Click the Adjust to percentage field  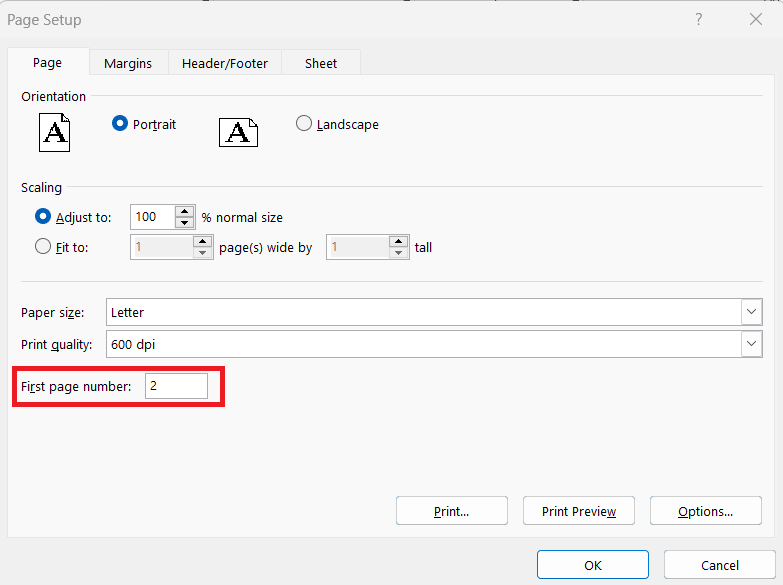153,217
